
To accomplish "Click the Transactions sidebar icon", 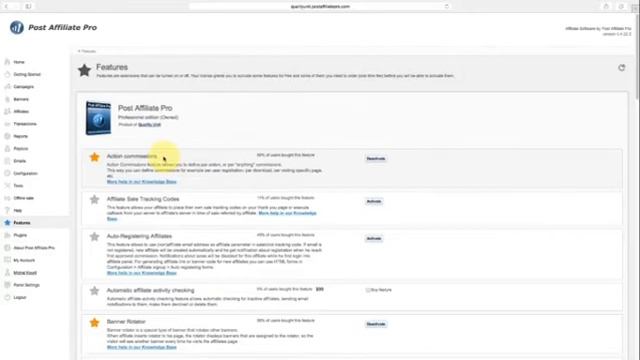I will click(x=7, y=124).
